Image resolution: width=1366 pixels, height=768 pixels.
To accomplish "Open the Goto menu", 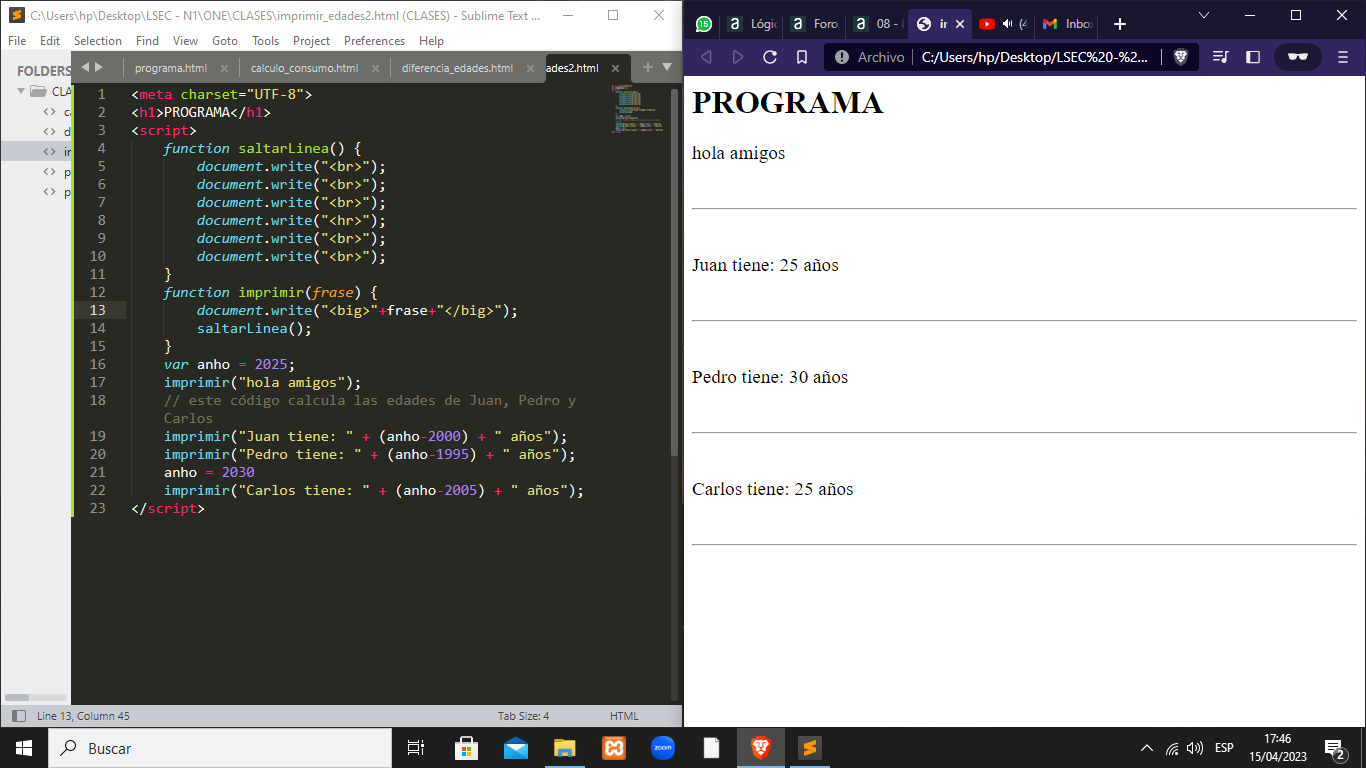I will (x=225, y=41).
